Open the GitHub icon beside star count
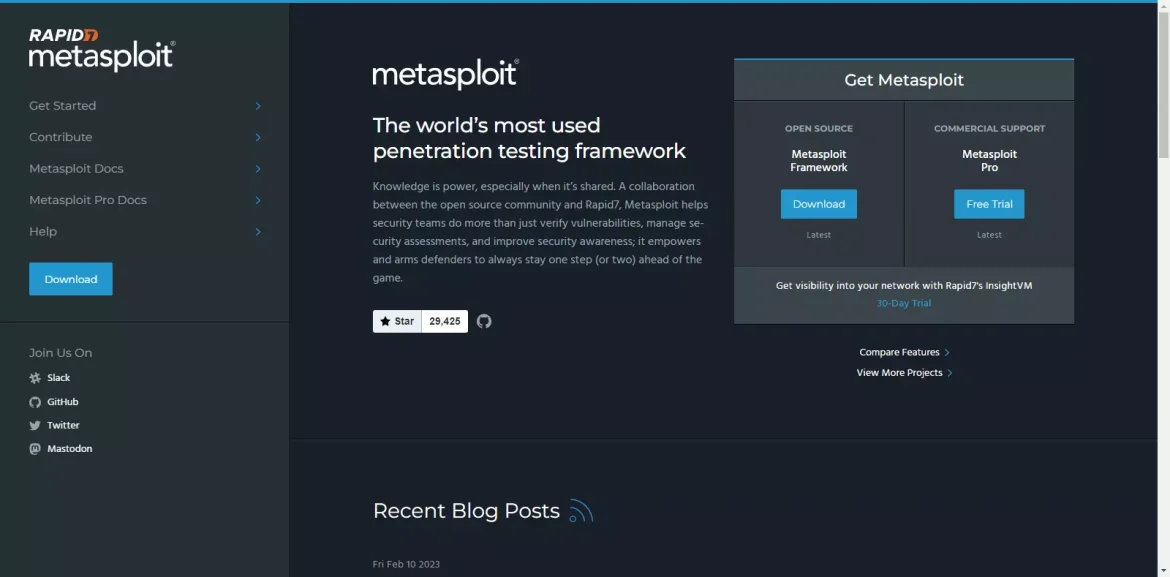Screen dimensions: 1170x577 pyautogui.click(x=484, y=322)
